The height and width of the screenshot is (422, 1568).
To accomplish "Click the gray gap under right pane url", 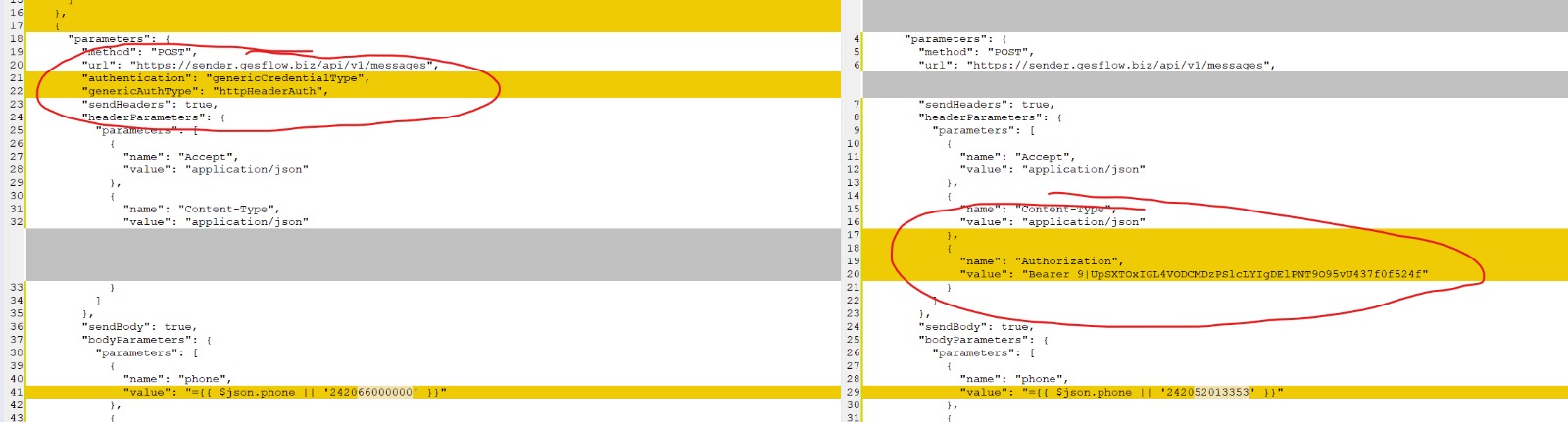I will tap(1215, 84).
